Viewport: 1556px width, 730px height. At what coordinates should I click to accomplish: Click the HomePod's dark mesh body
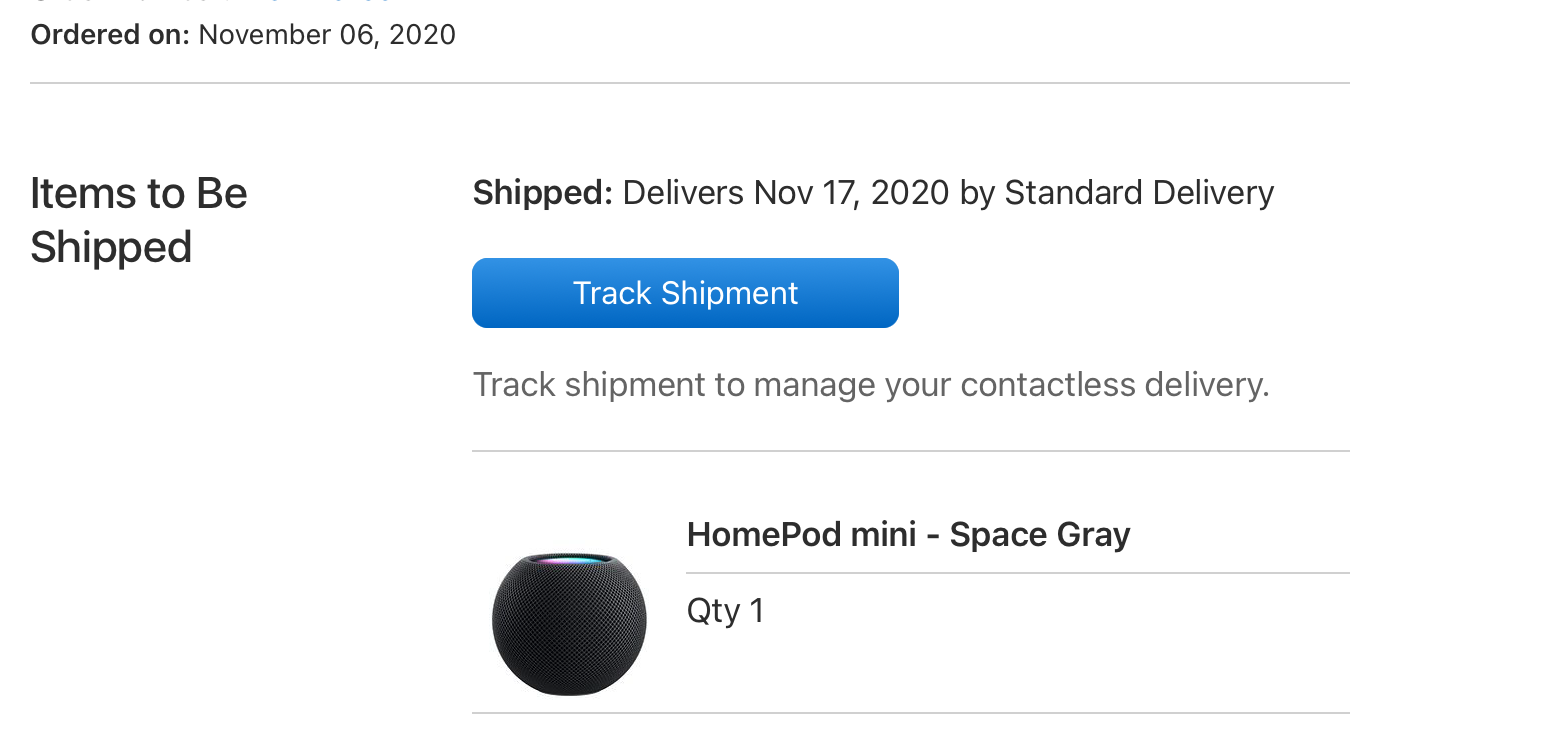pos(569,630)
